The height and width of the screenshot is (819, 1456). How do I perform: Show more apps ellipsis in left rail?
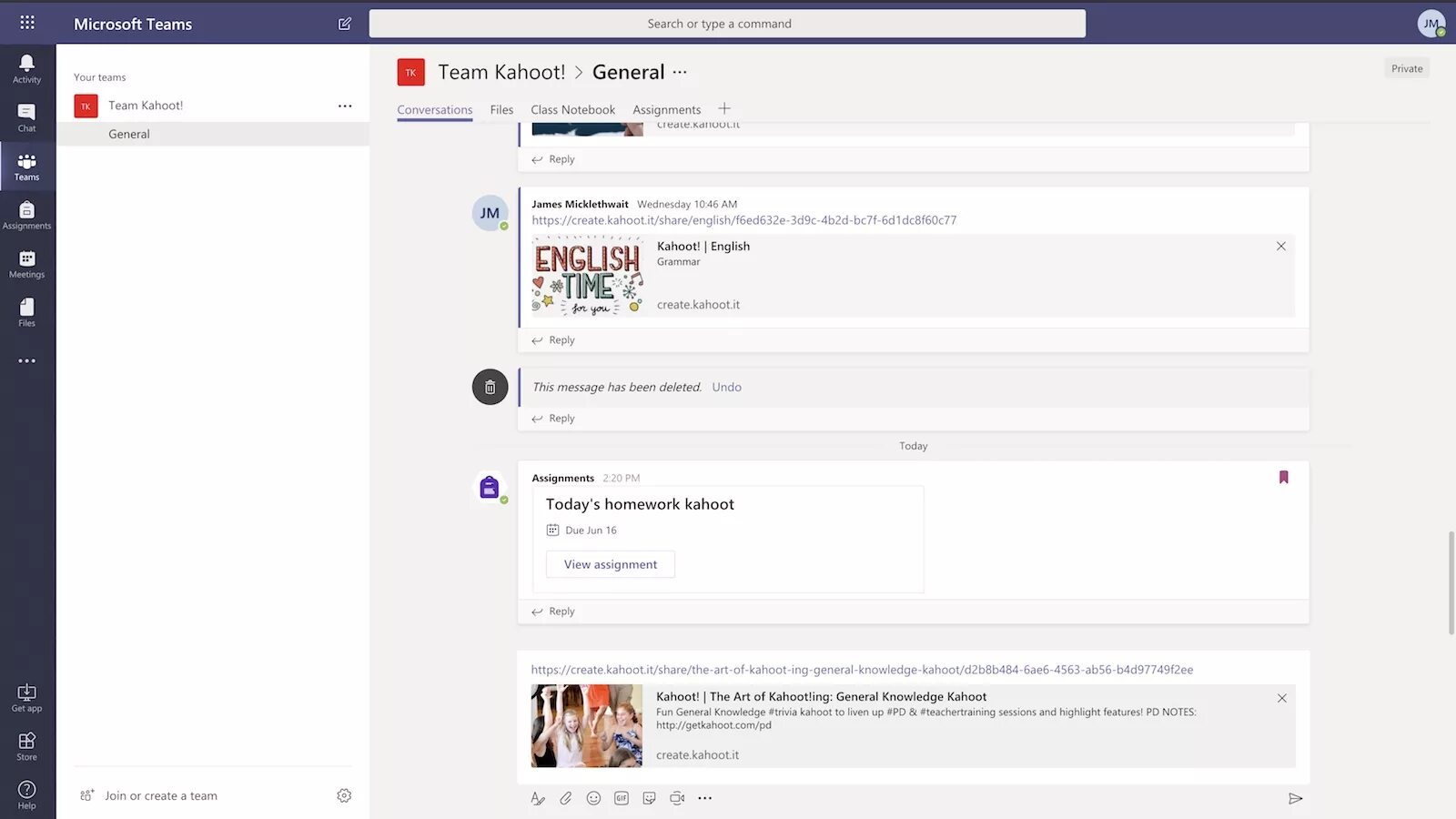(27, 361)
